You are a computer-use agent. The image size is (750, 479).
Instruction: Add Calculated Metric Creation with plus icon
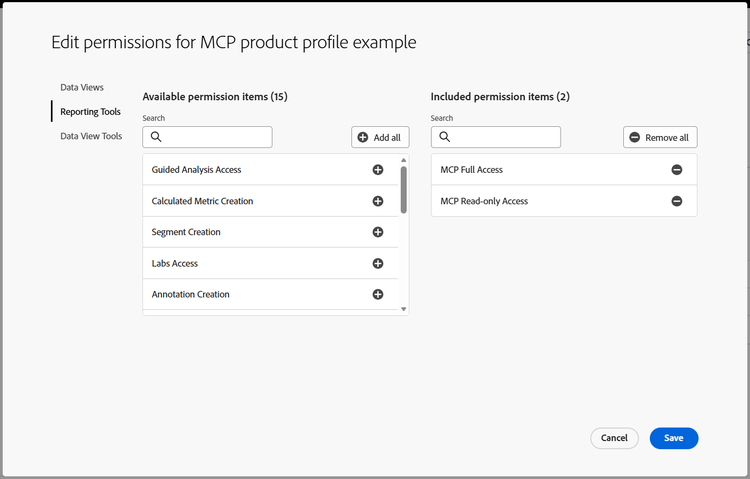point(378,201)
